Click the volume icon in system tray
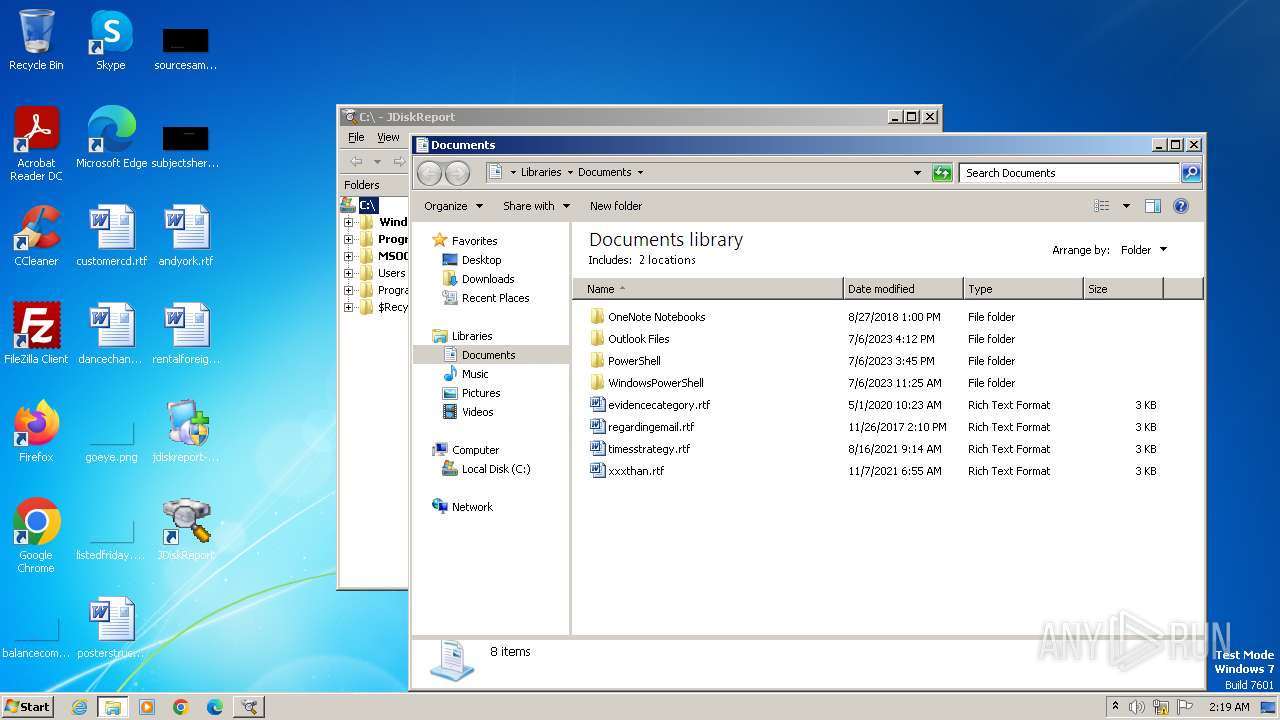1280x720 pixels. click(1137, 707)
